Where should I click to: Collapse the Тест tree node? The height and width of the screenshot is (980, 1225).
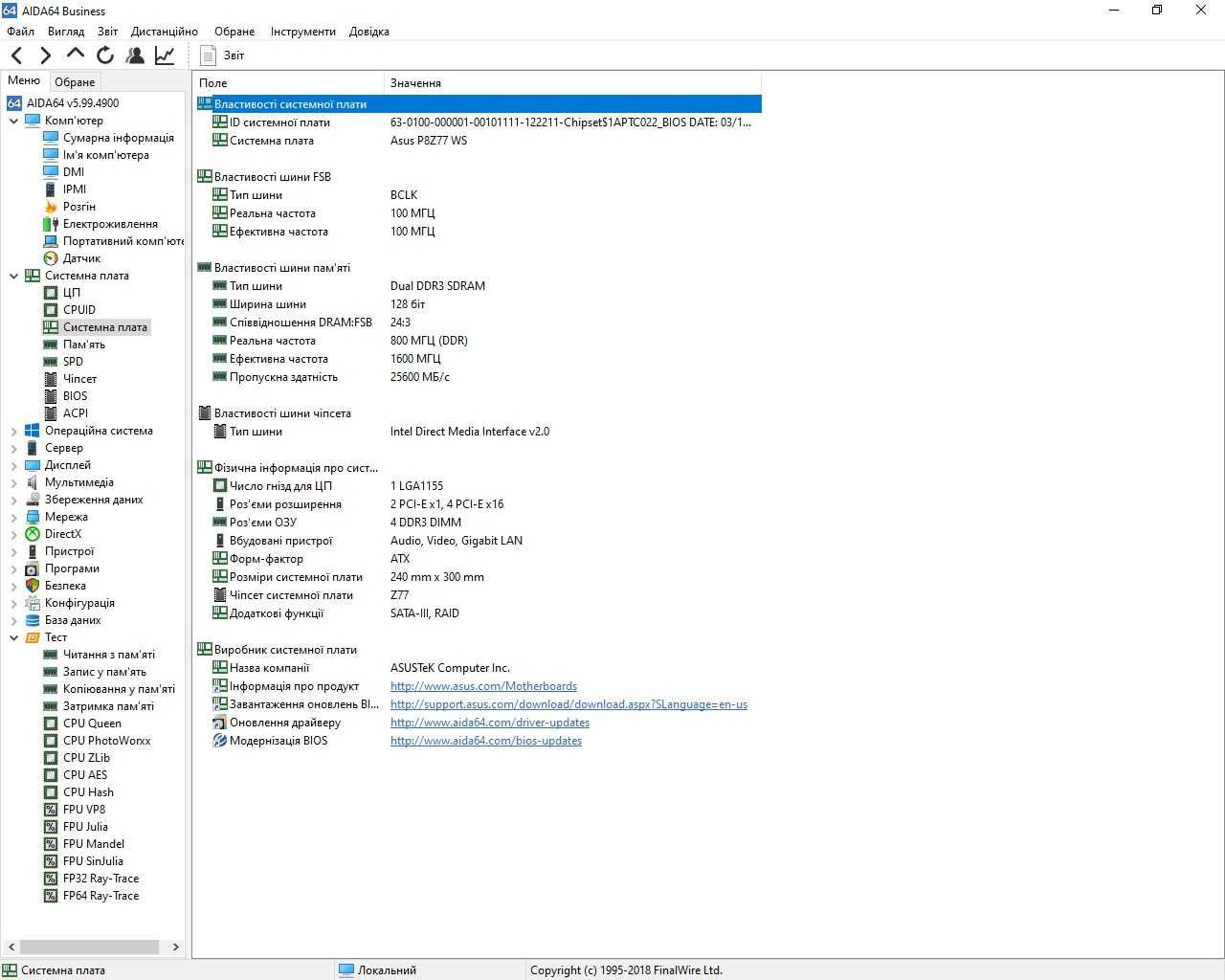point(13,637)
